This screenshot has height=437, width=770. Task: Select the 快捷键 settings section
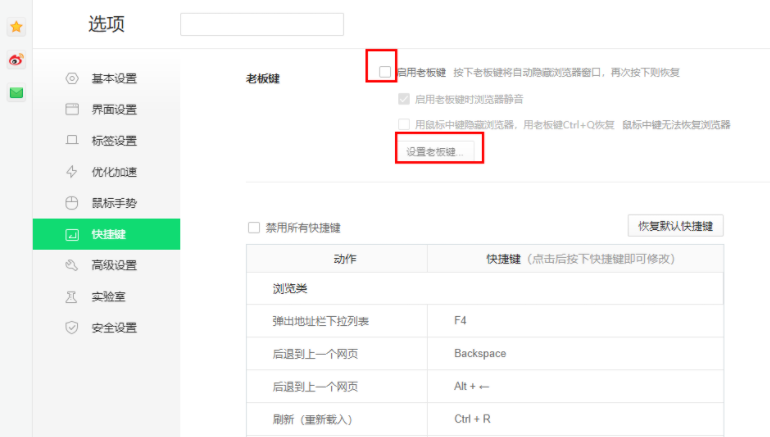pyautogui.click(x=107, y=234)
